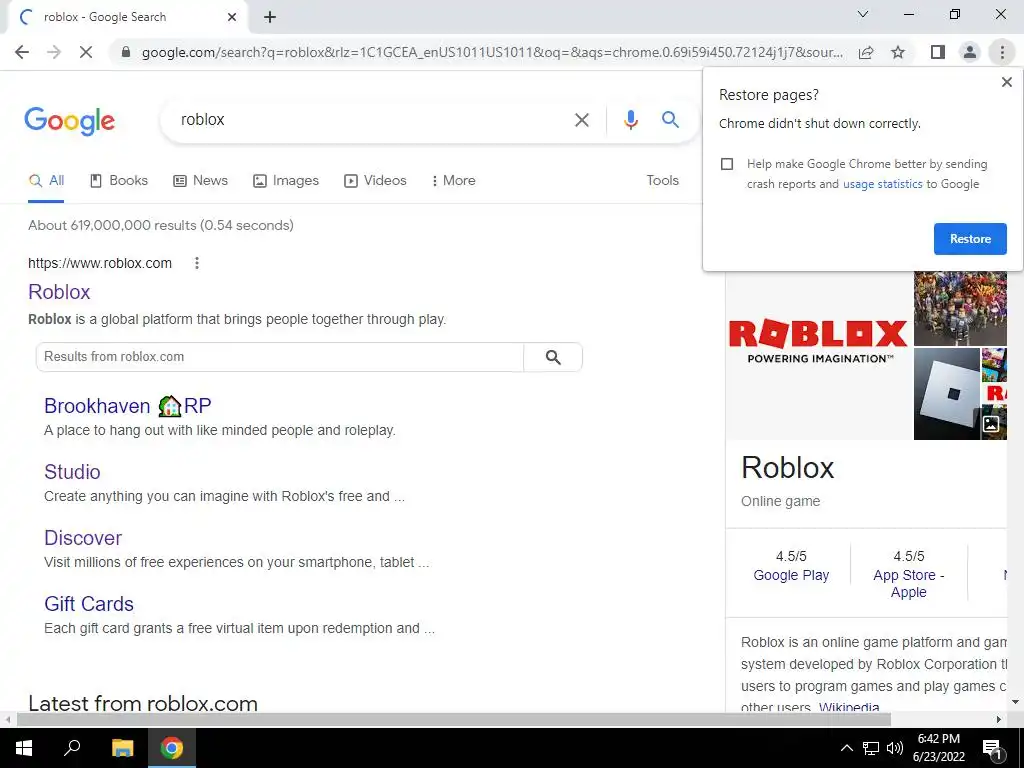Open the Studio sitelink
Image resolution: width=1024 pixels, height=768 pixels.
click(72, 472)
